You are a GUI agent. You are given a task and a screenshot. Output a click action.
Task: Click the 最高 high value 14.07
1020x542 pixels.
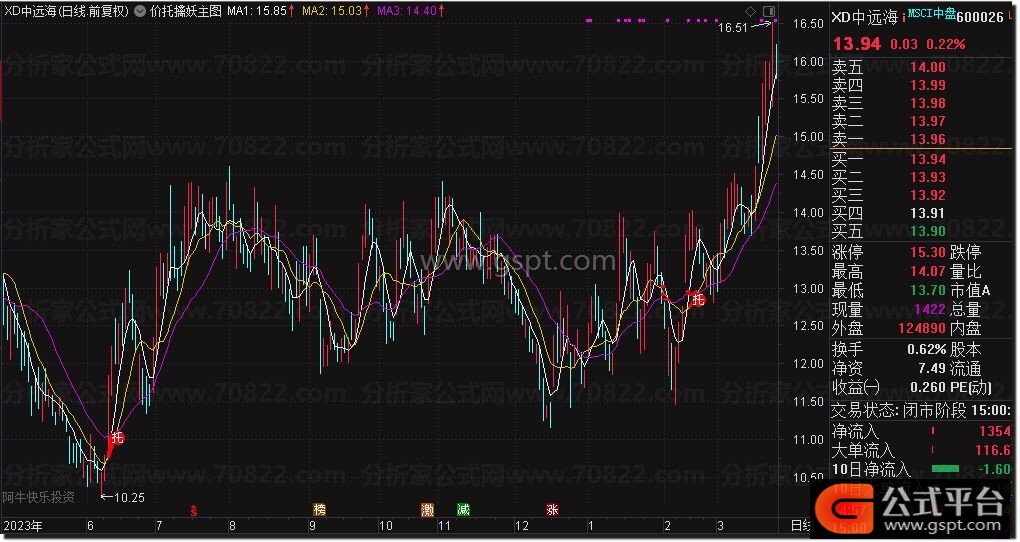[x=928, y=271]
